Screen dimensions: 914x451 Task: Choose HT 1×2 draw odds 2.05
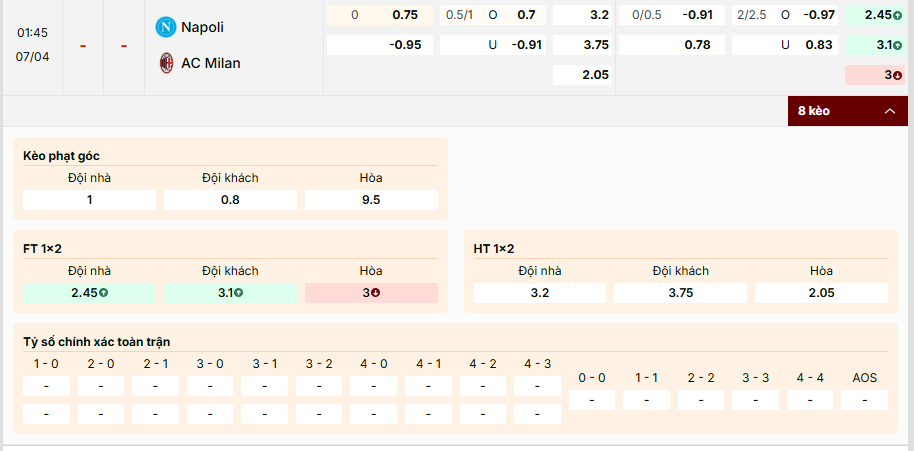pos(821,293)
